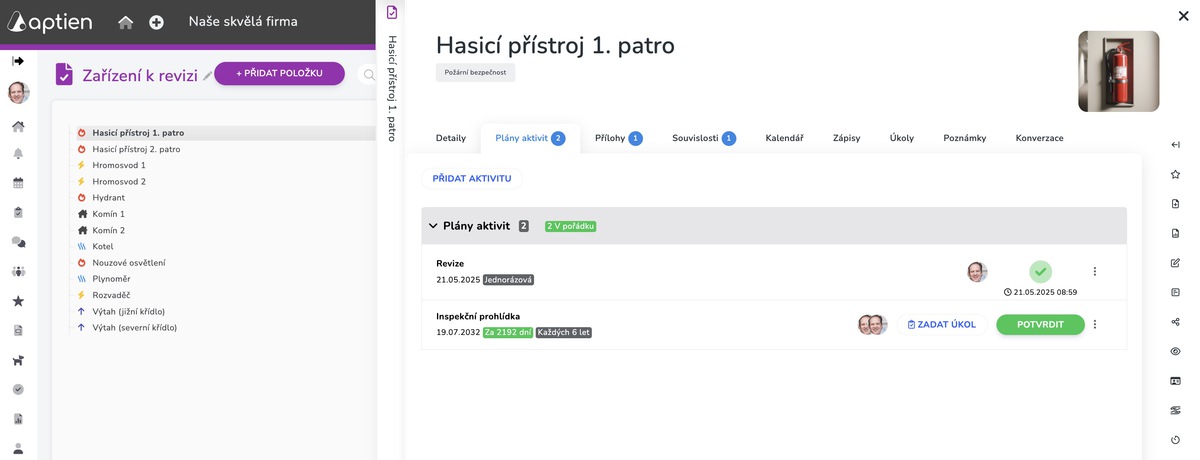Switch to the Kalendář tab
Image resolution: width=1200 pixels, height=460 pixels.
784,138
